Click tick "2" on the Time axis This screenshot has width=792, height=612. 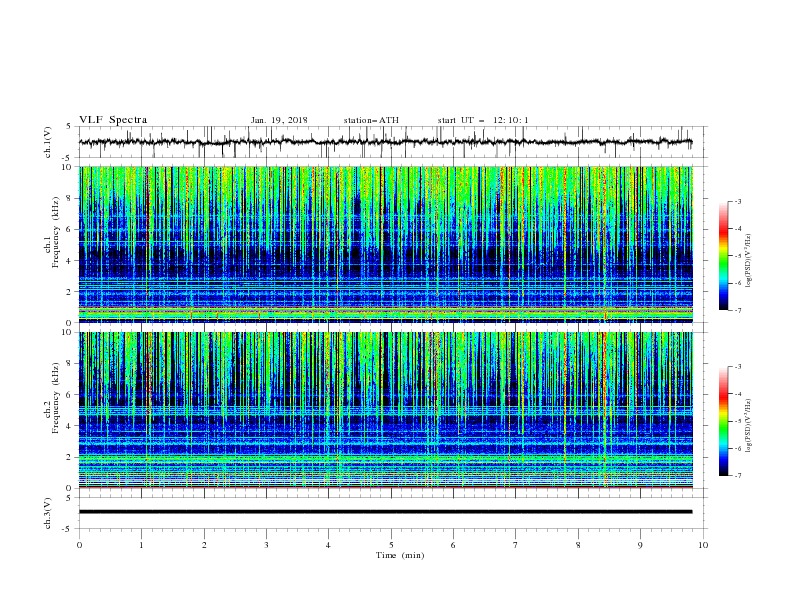pos(204,545)
